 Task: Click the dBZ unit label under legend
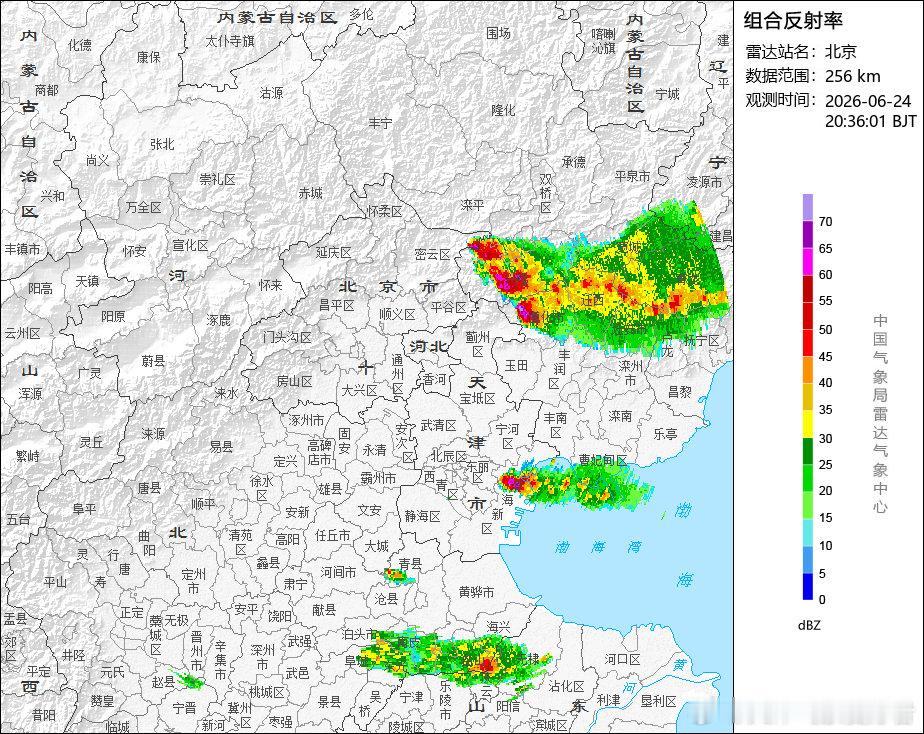pyautogui.click(x=808, y=625)
